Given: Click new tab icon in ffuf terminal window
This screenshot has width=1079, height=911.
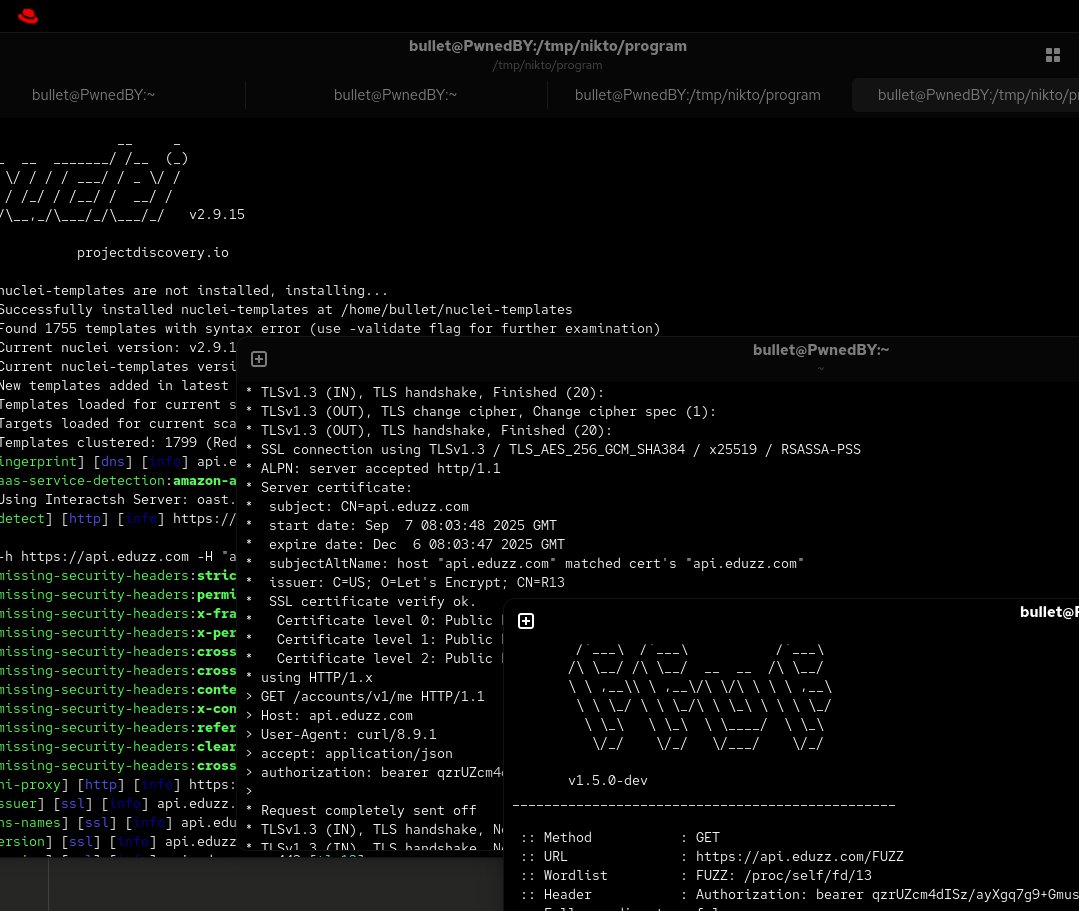Looking at the screenshot, I should pyautogui.click(x=526, y=621).
